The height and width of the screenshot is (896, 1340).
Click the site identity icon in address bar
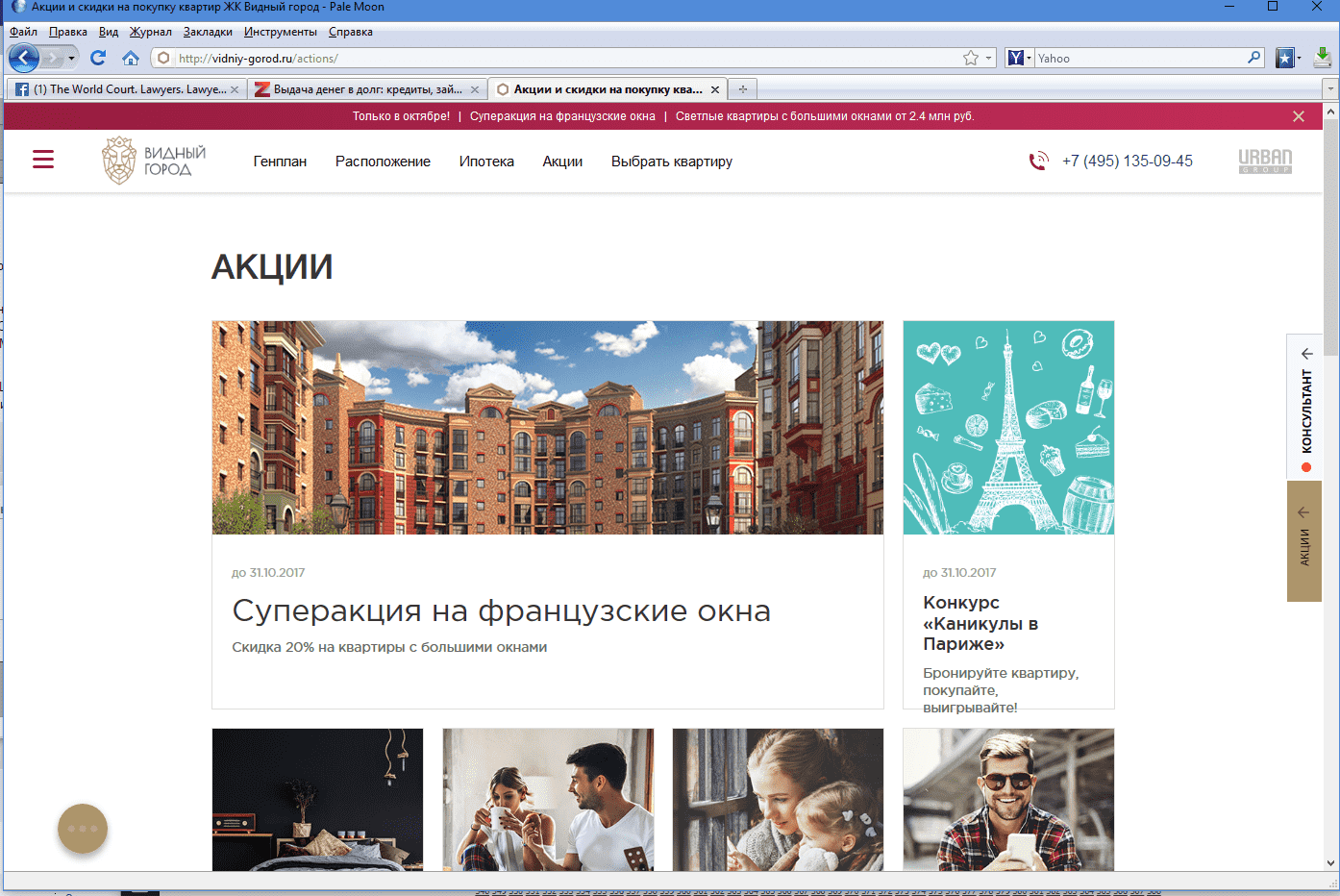pyautogui.click(x=163, y=58)
